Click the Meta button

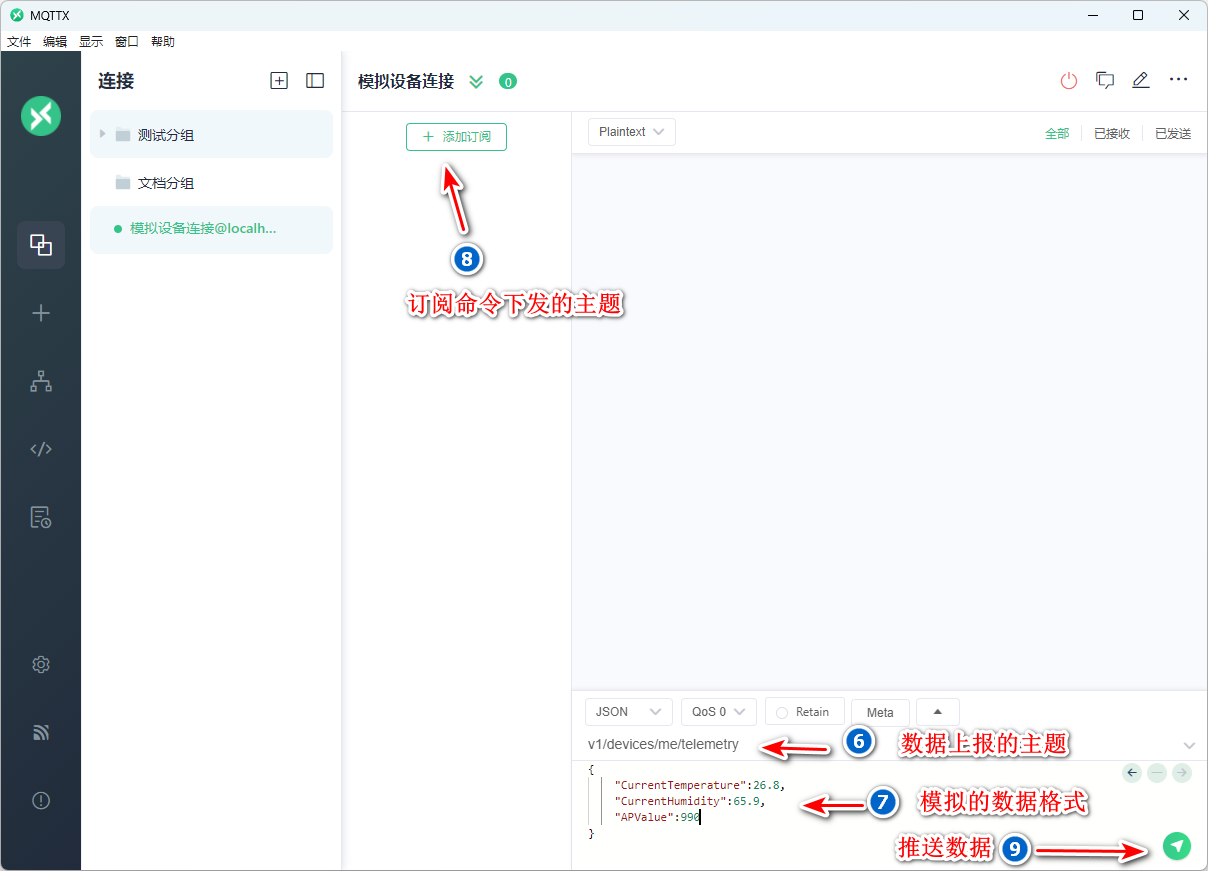point(880,712)
